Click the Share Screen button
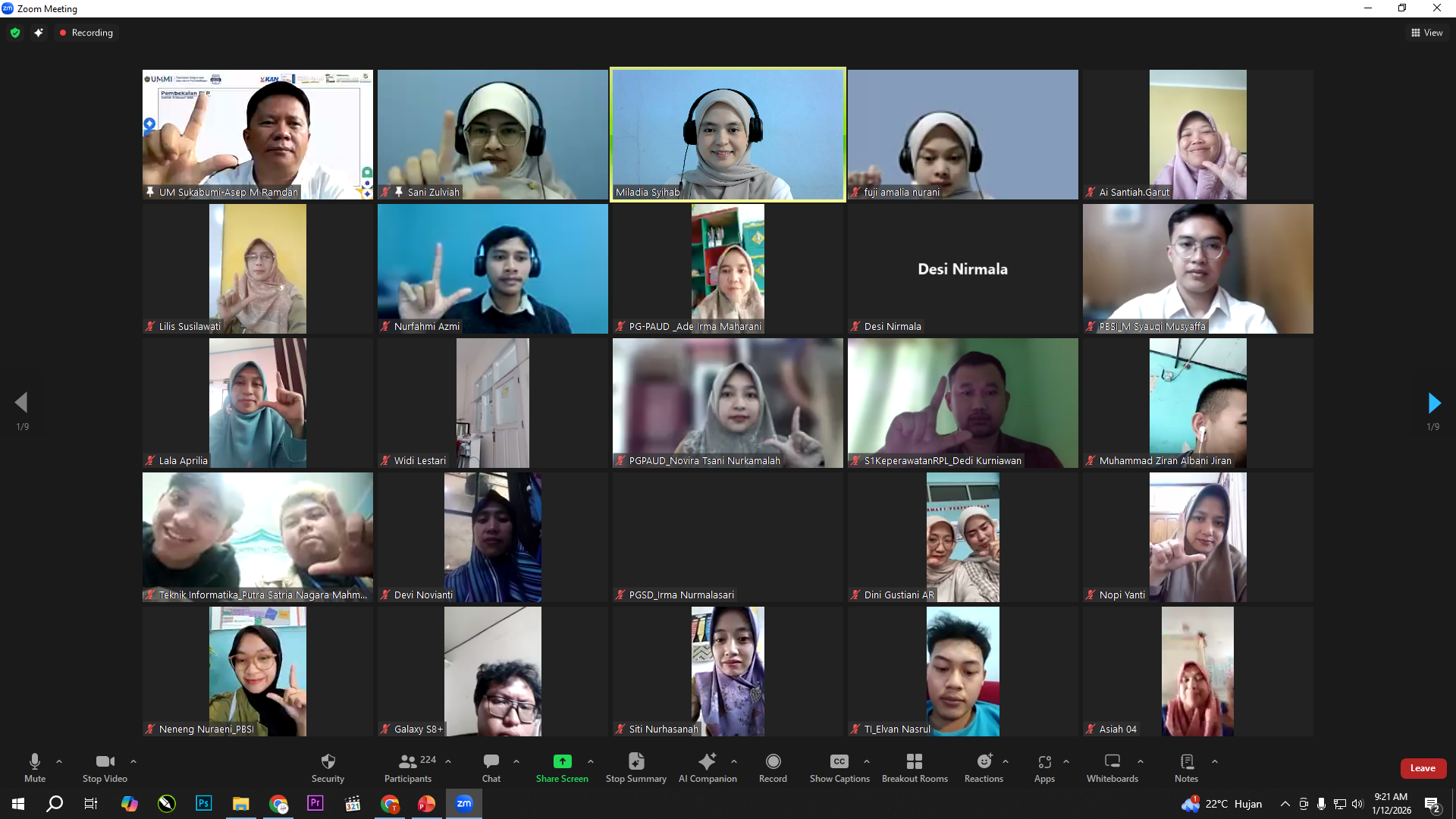Viewport: 1456px width, 819px height. click(x=562, y=762)
